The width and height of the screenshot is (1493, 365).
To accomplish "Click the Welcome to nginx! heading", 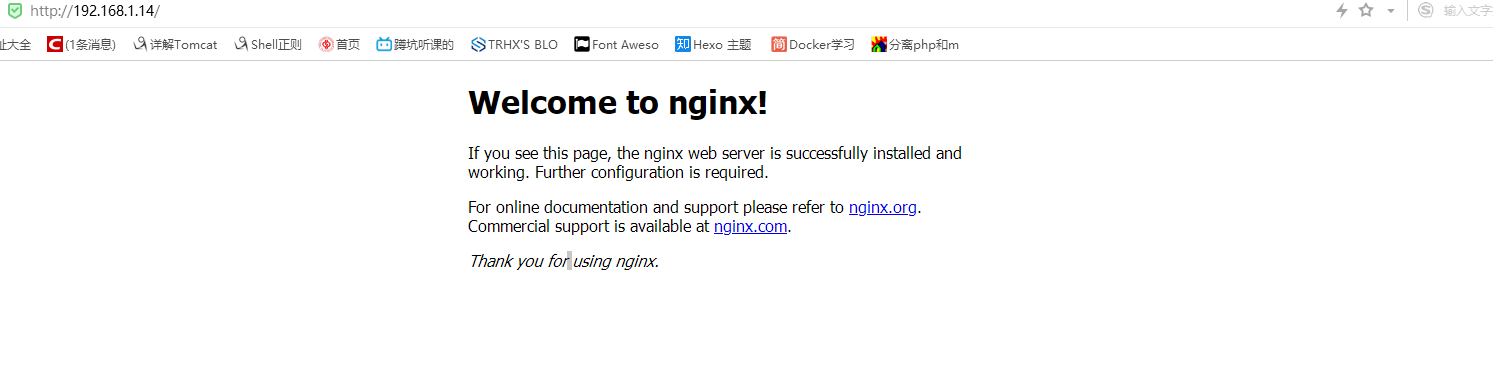I will [618, 102].
